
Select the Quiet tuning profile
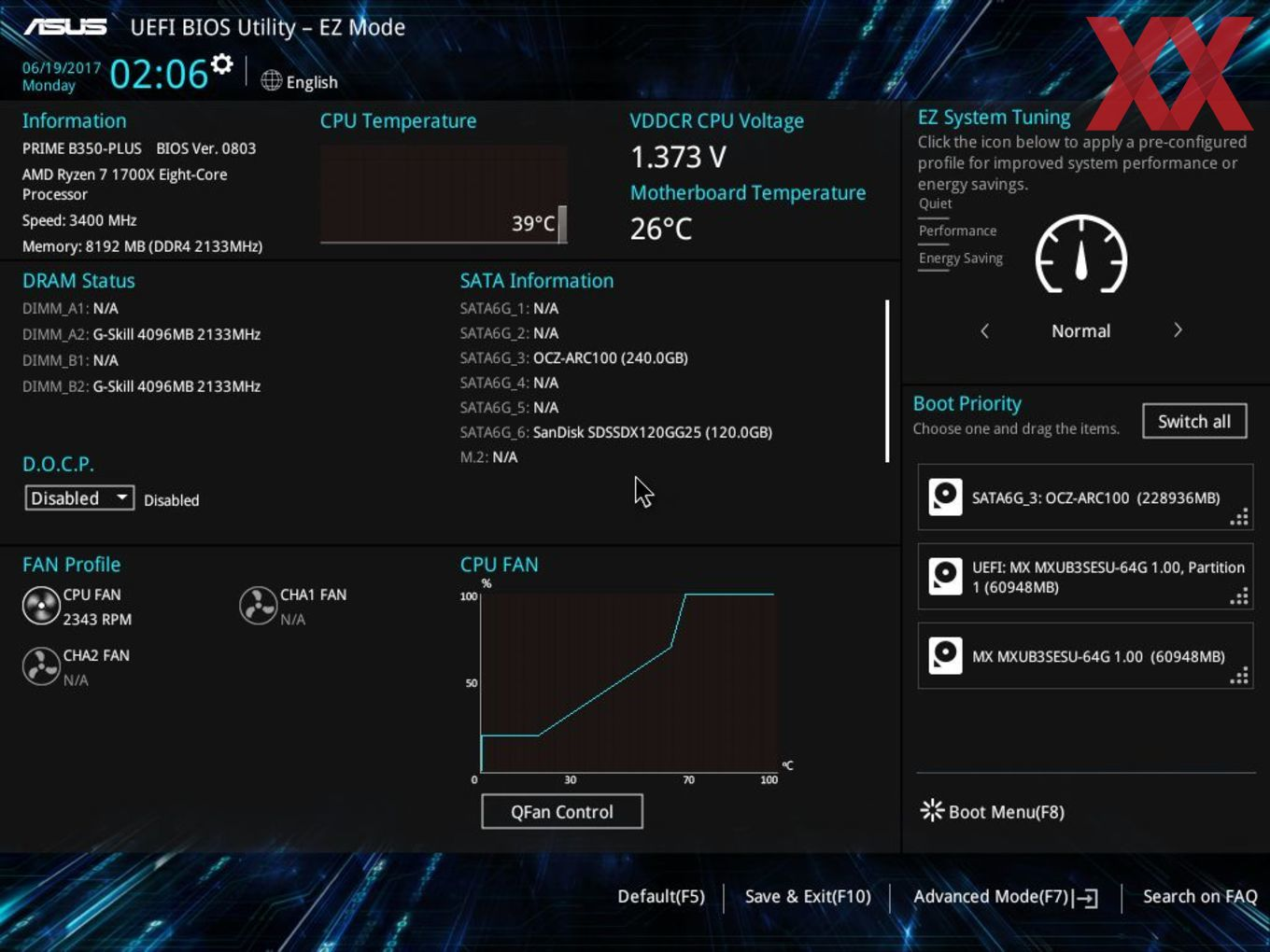935,203
